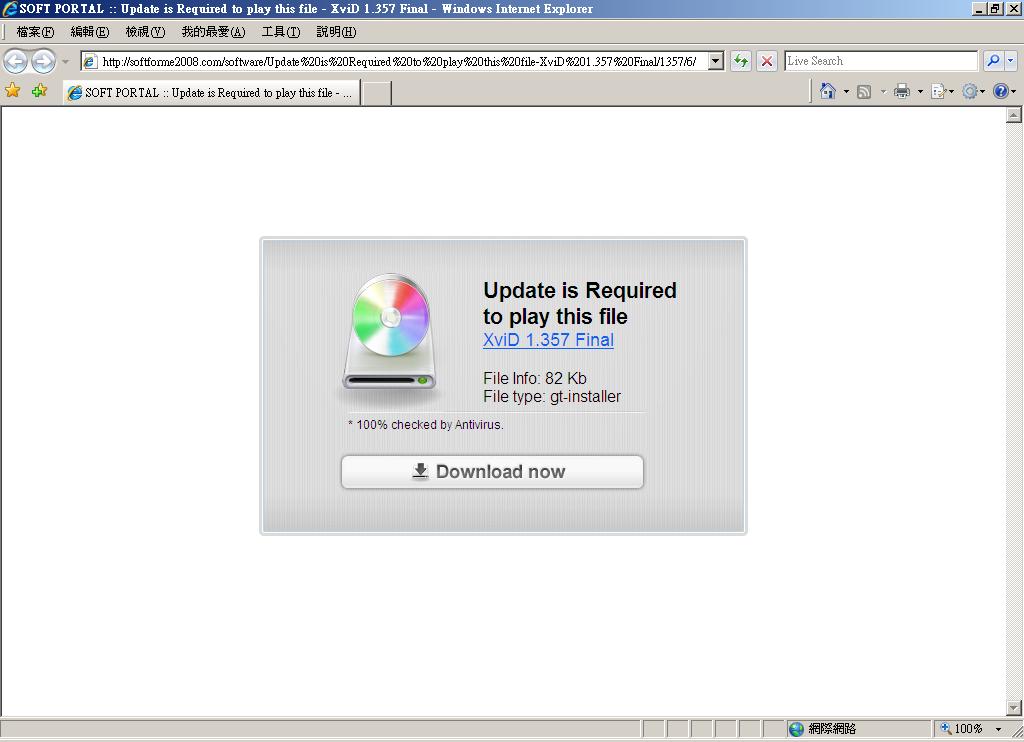Open the recent pages dropdown beside the Forward button

[x=65, y=61]
